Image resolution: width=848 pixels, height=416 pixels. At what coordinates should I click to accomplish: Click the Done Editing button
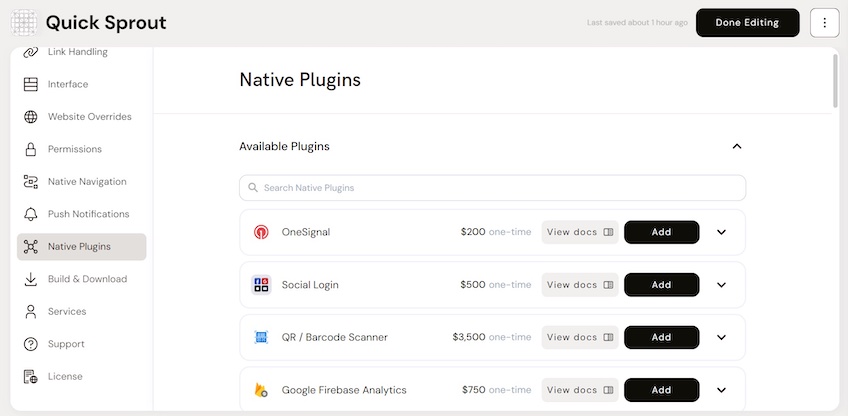(747, 23)
